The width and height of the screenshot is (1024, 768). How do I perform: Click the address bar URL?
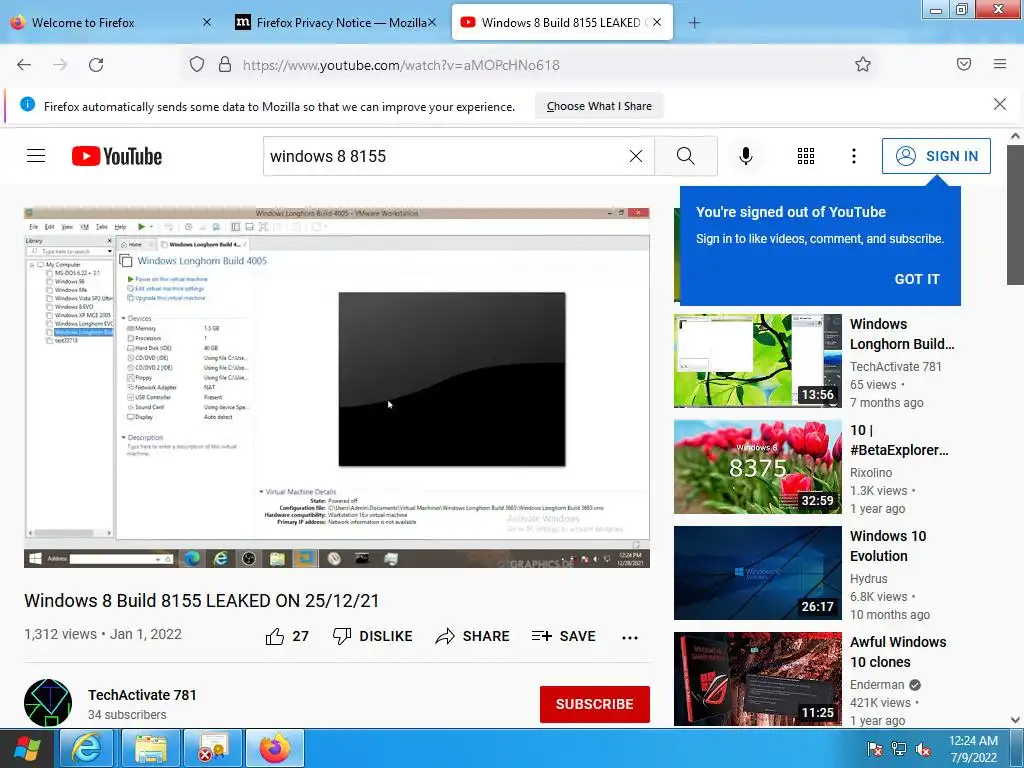(401, 65)
